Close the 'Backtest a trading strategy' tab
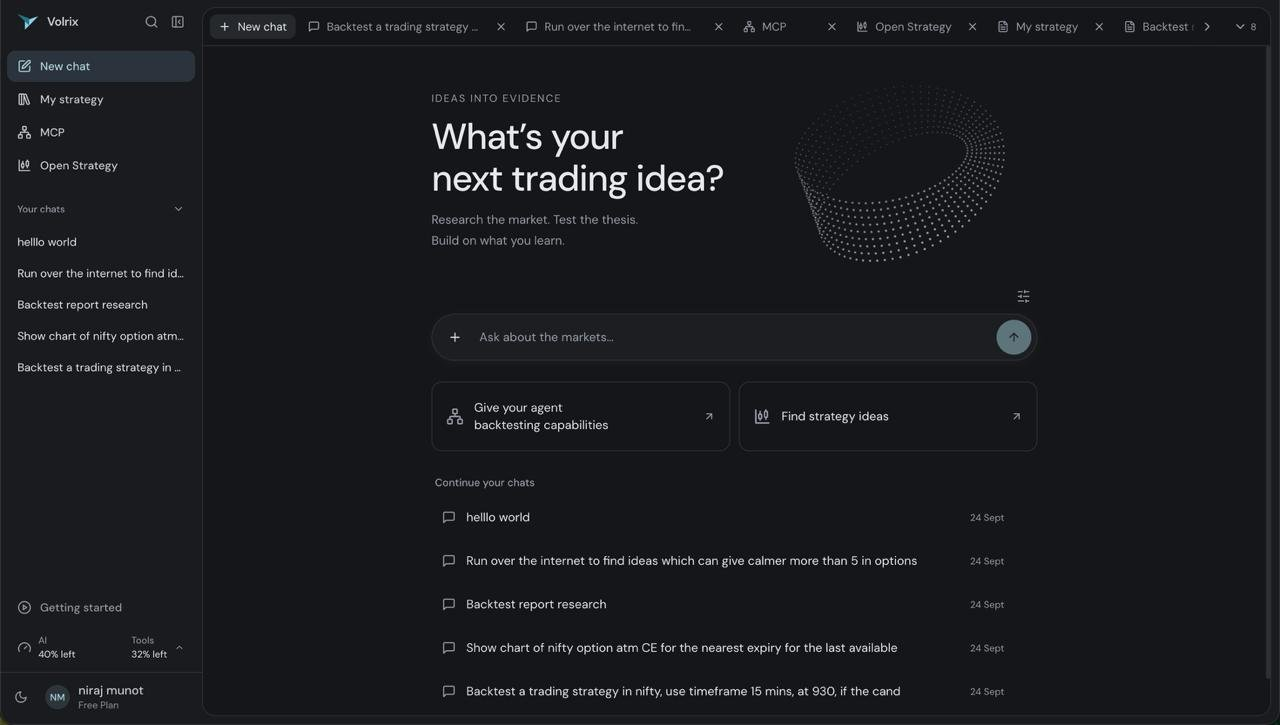 [x=501, y=27]
